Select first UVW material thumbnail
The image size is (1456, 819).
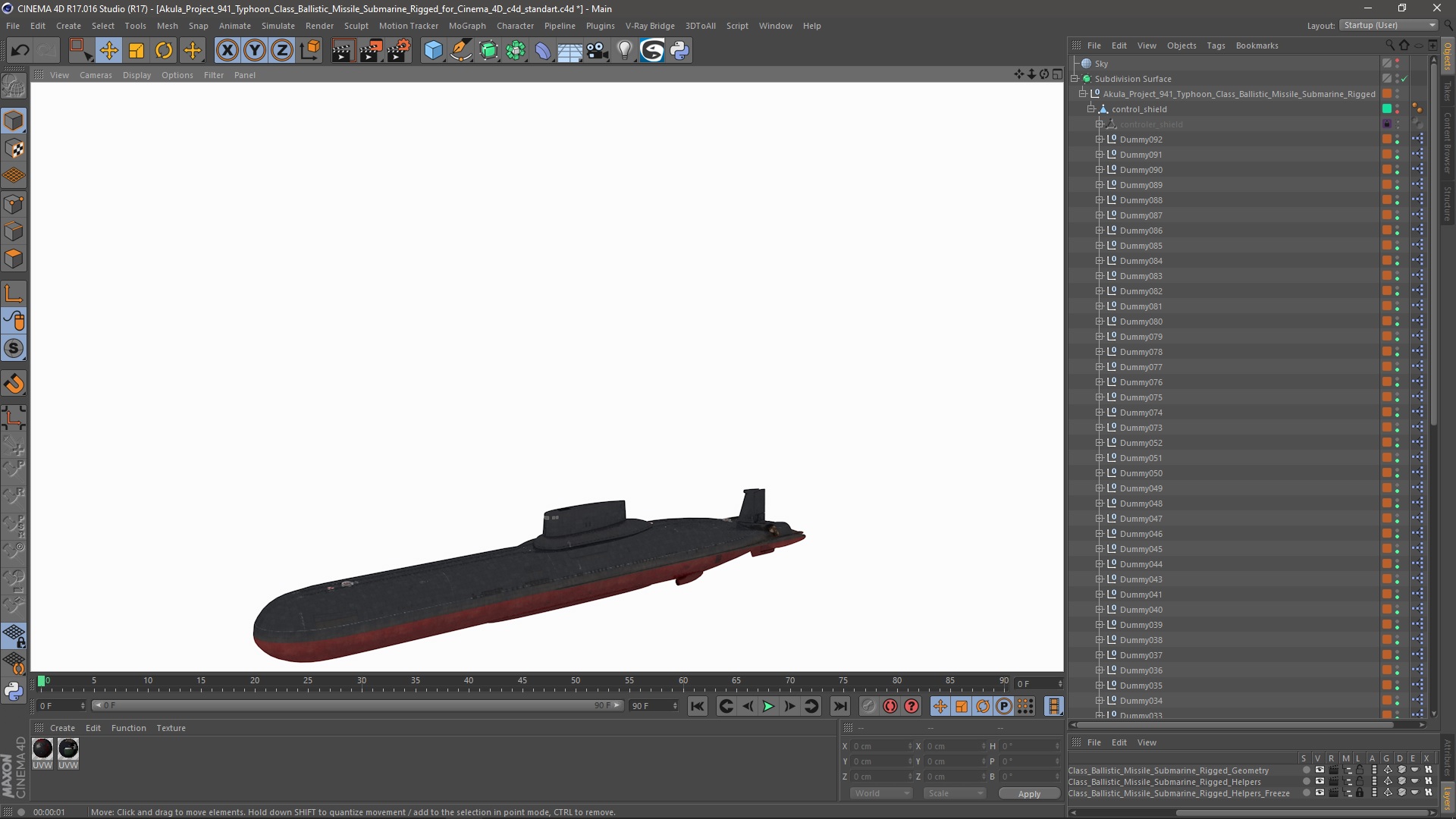42,748
